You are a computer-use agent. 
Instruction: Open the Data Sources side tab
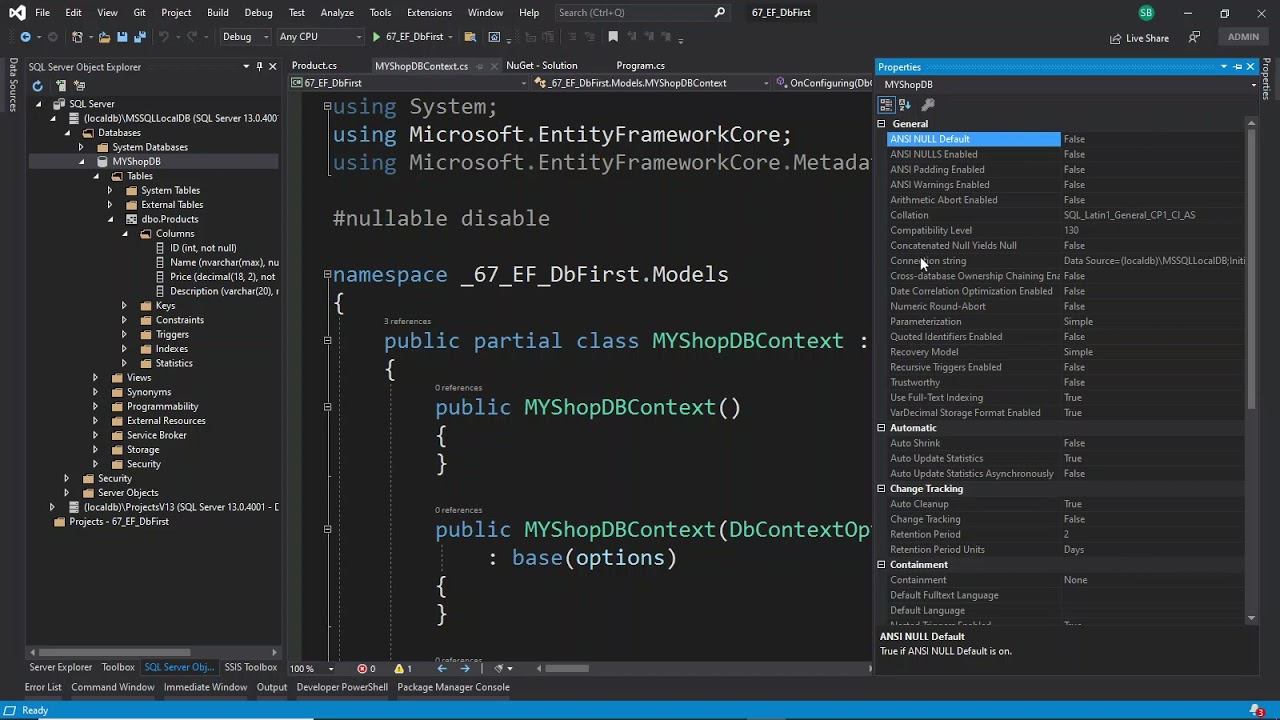[x=13, y=84]
